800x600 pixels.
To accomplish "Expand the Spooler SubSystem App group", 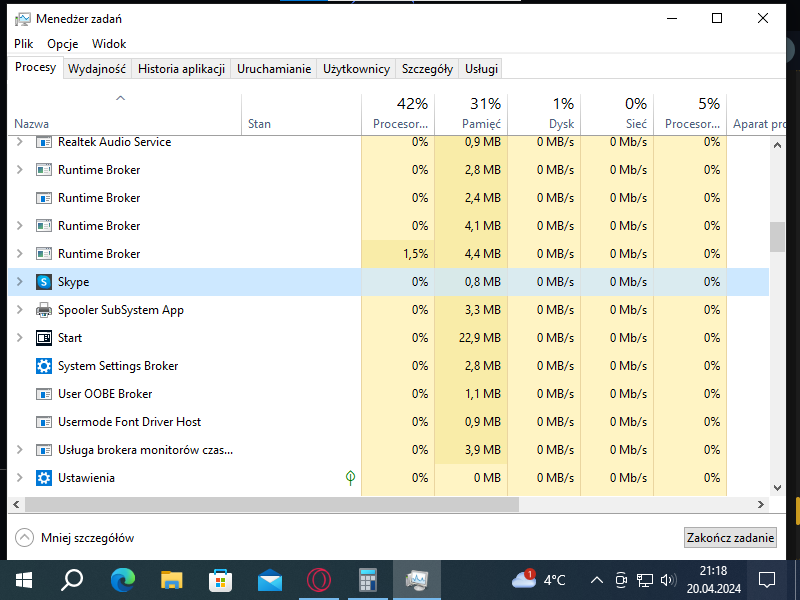I will (19, 310).
